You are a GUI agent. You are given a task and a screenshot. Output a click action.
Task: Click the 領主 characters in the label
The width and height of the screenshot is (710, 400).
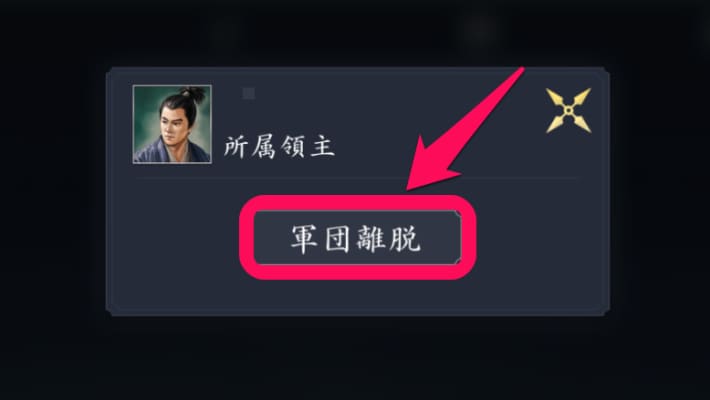(308, 147)
